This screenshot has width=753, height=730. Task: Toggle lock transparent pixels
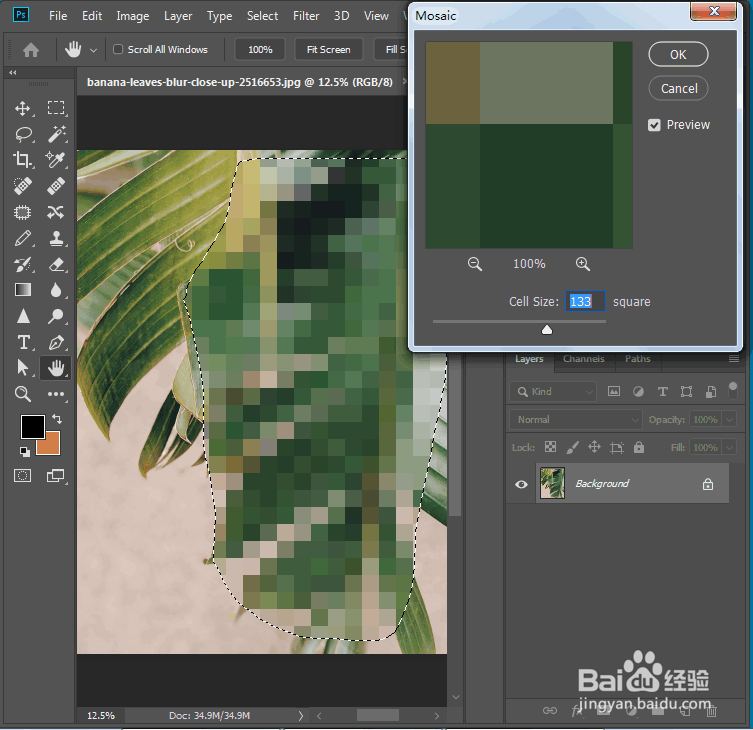(550, 447)
